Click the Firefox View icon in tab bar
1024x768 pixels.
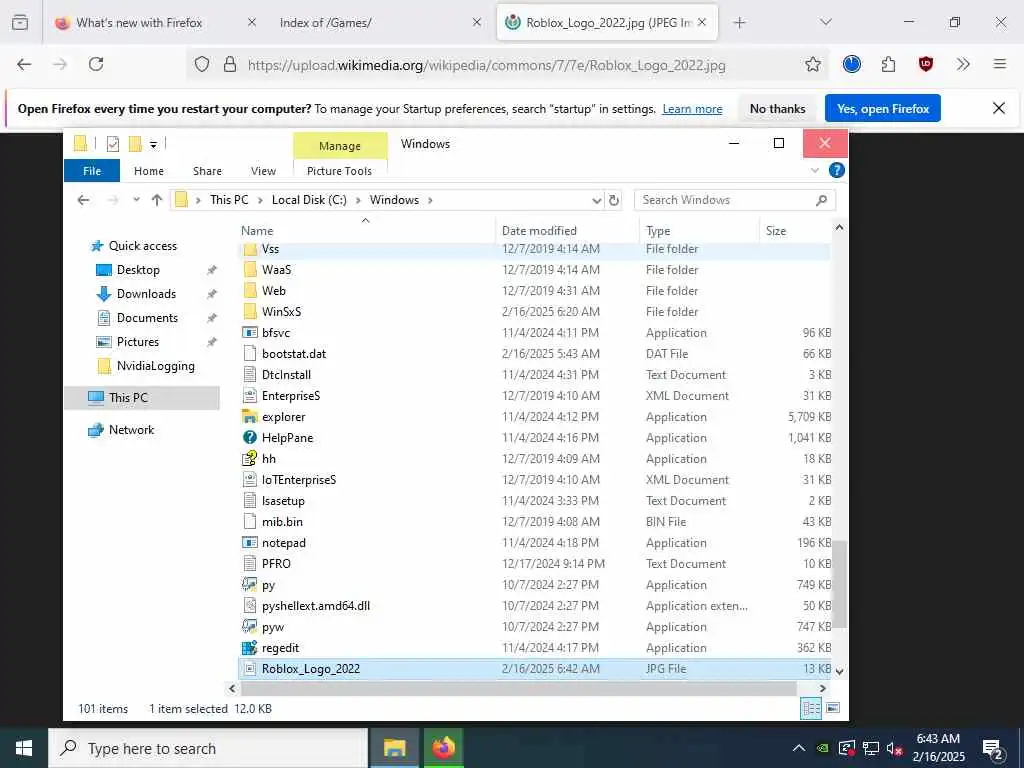click(20, 23)
